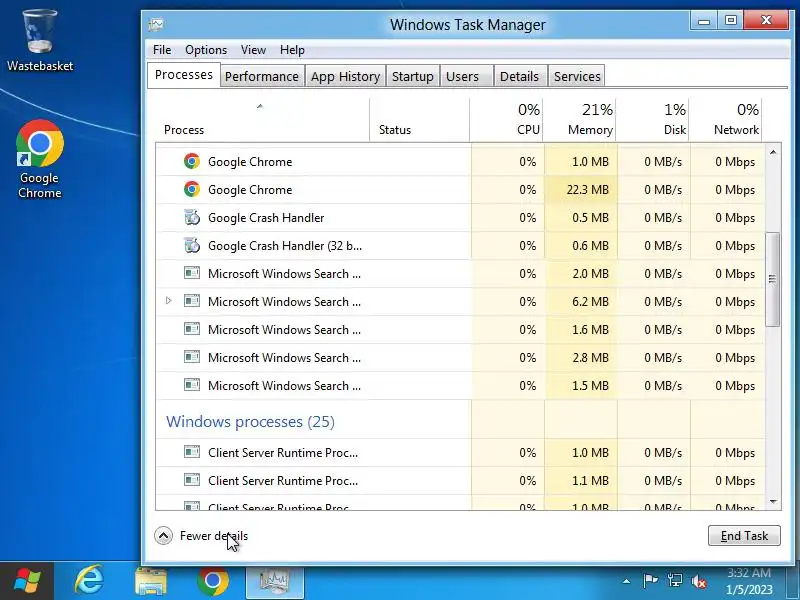Open the Help menu
The width and height of the screenshot is (800, 600).
point(292,50)
